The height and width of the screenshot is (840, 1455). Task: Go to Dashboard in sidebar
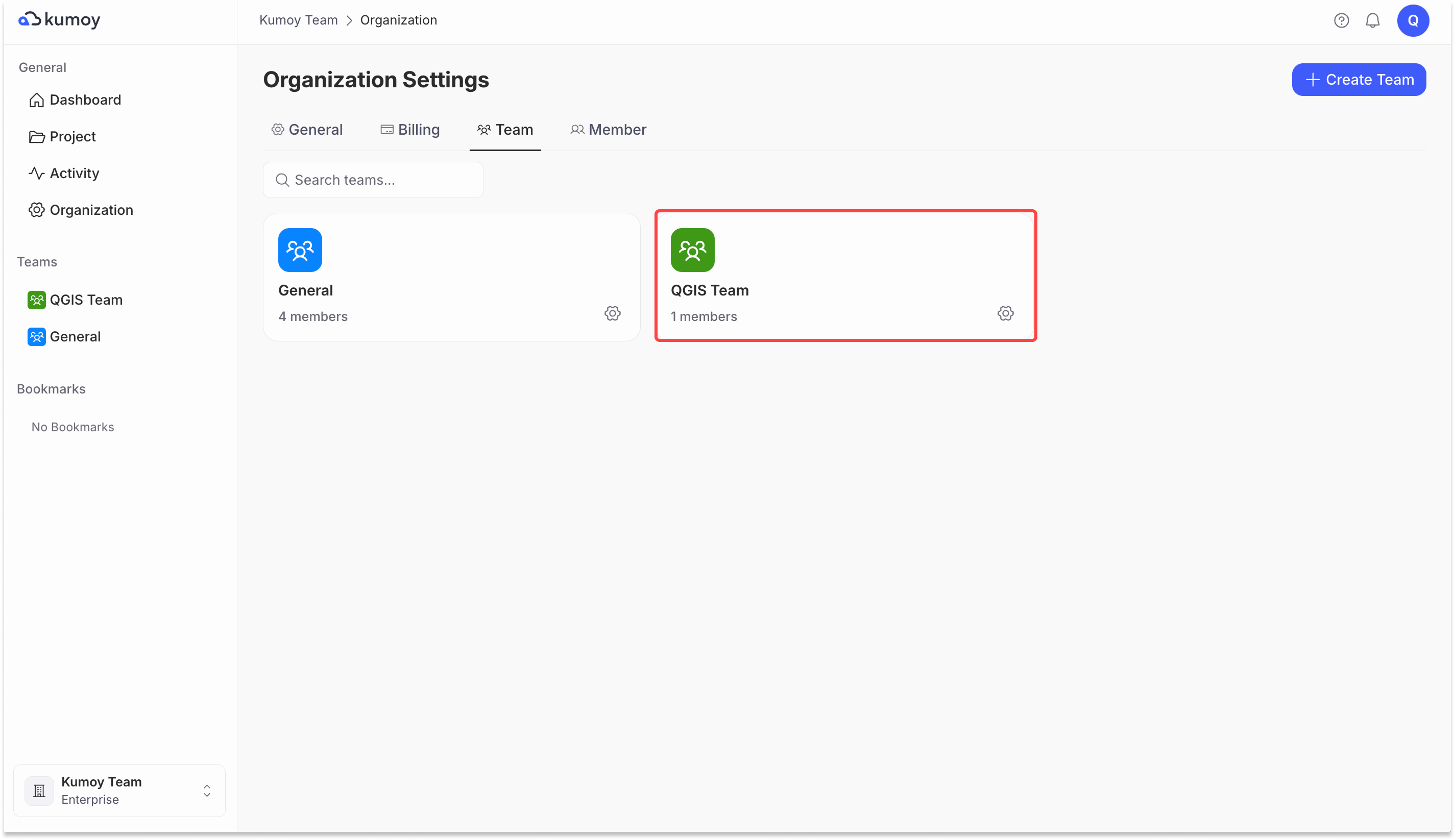(85, 100)
